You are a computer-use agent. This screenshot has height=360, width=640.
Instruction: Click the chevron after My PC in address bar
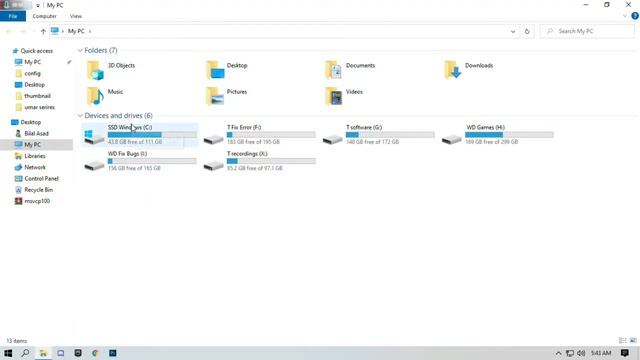tap(90, 31)
